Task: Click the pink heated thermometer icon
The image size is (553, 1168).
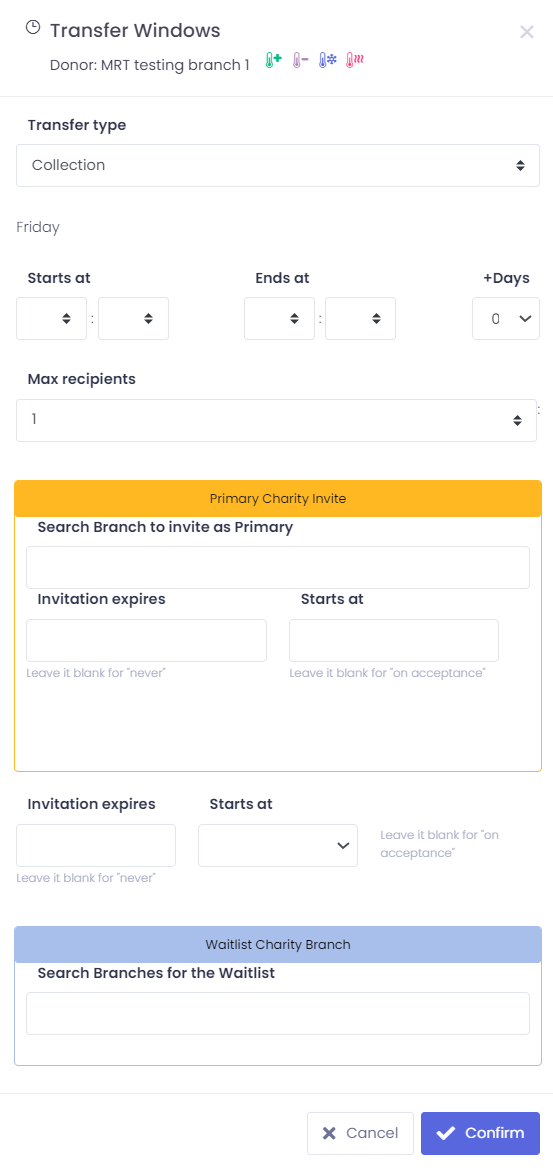Action: pyautogui.click(x=354, y=61)
